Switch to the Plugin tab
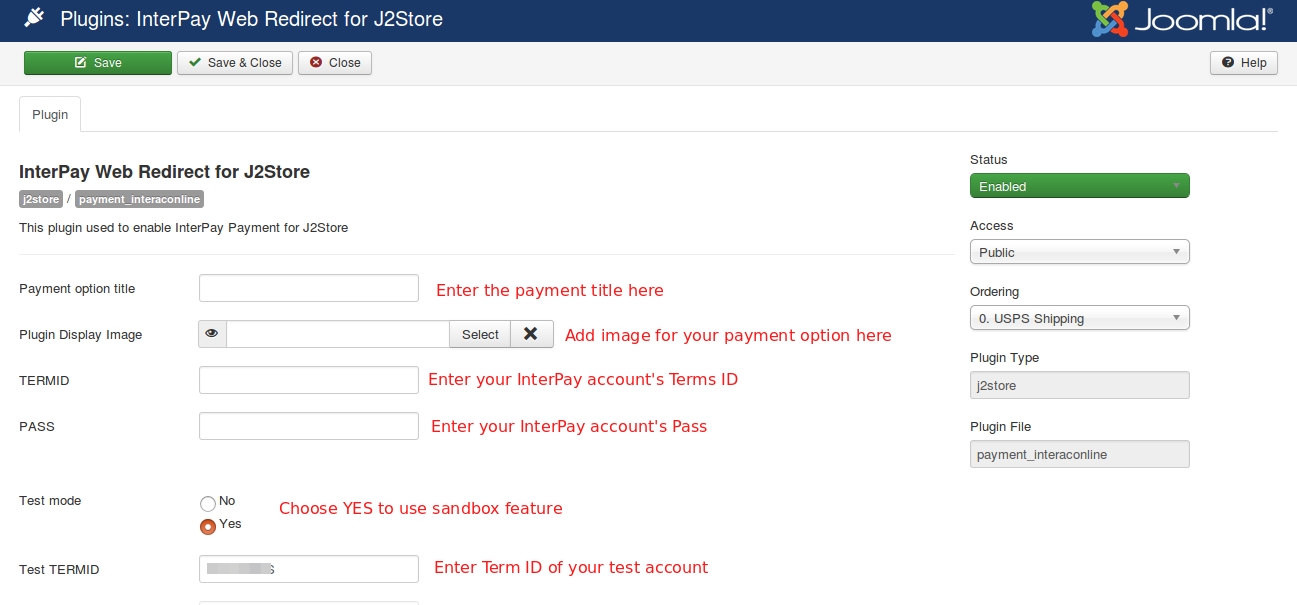The height and width of the screenshot is (605, 1297). point(50,115)
